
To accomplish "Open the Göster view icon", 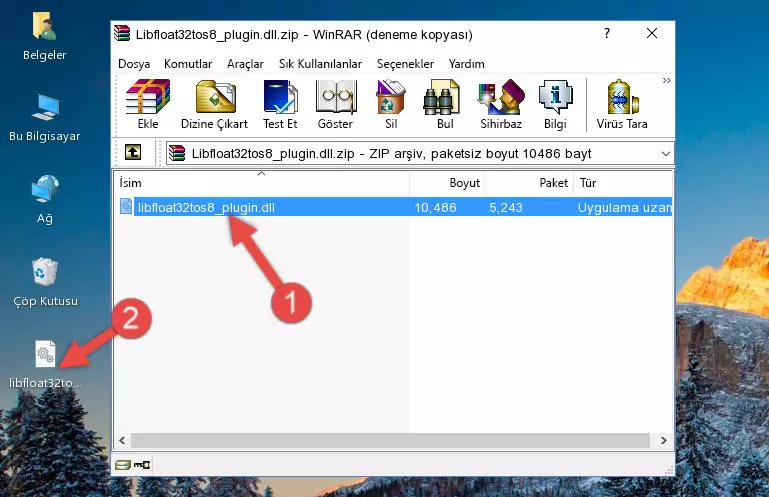I will 335,105.
